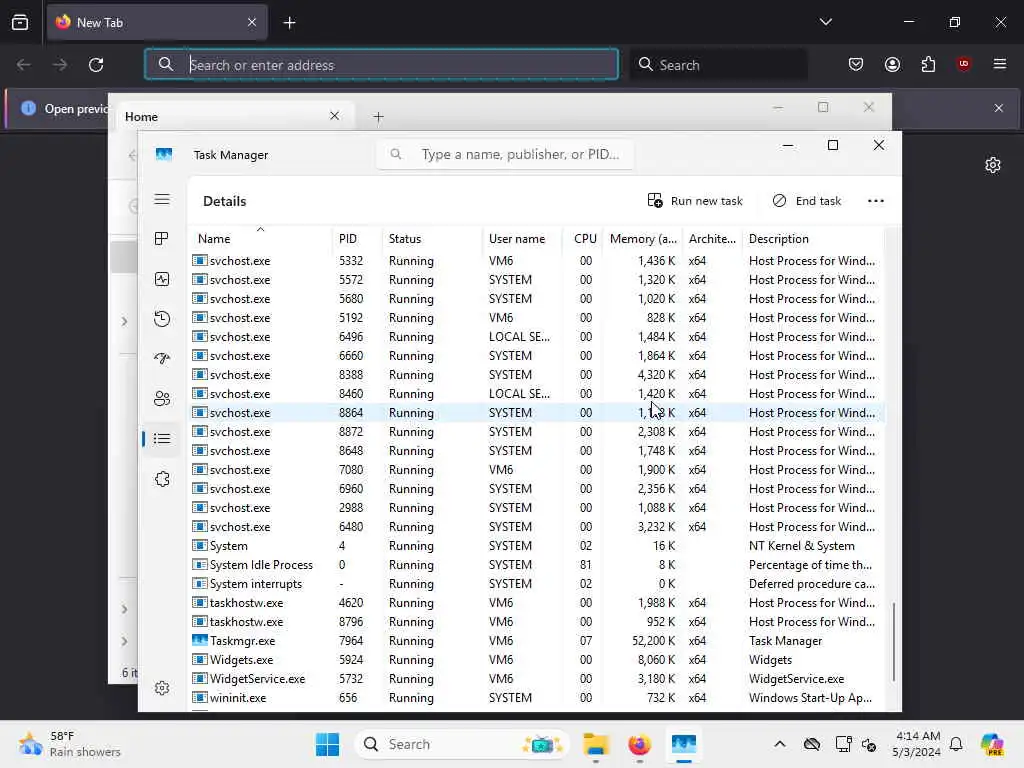1024x768 pixels.
Task: Sort by Description column header
Action: pyautogui.click(x=814, y=239)
